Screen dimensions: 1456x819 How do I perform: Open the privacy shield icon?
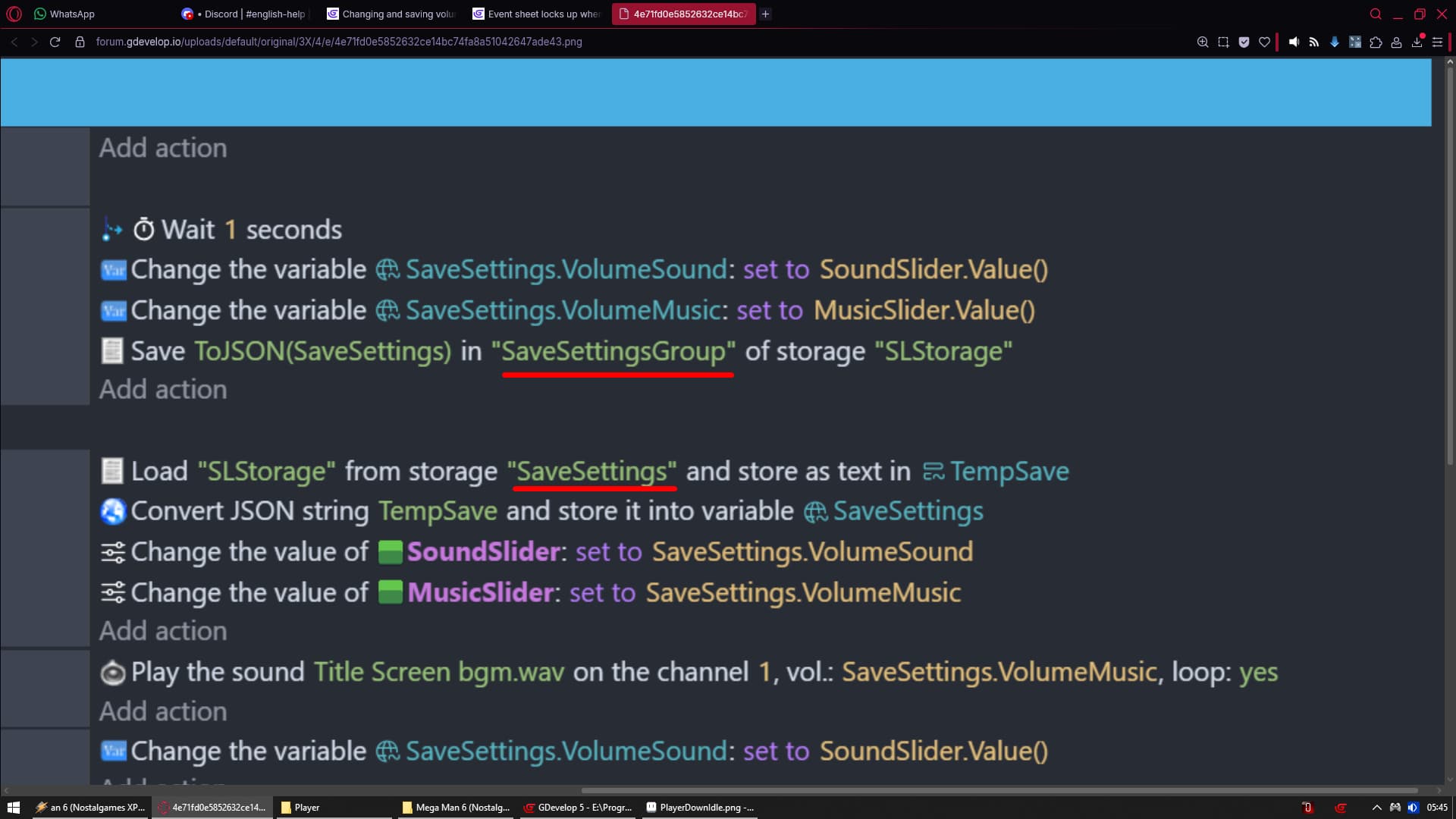[x=1244, y=42]
